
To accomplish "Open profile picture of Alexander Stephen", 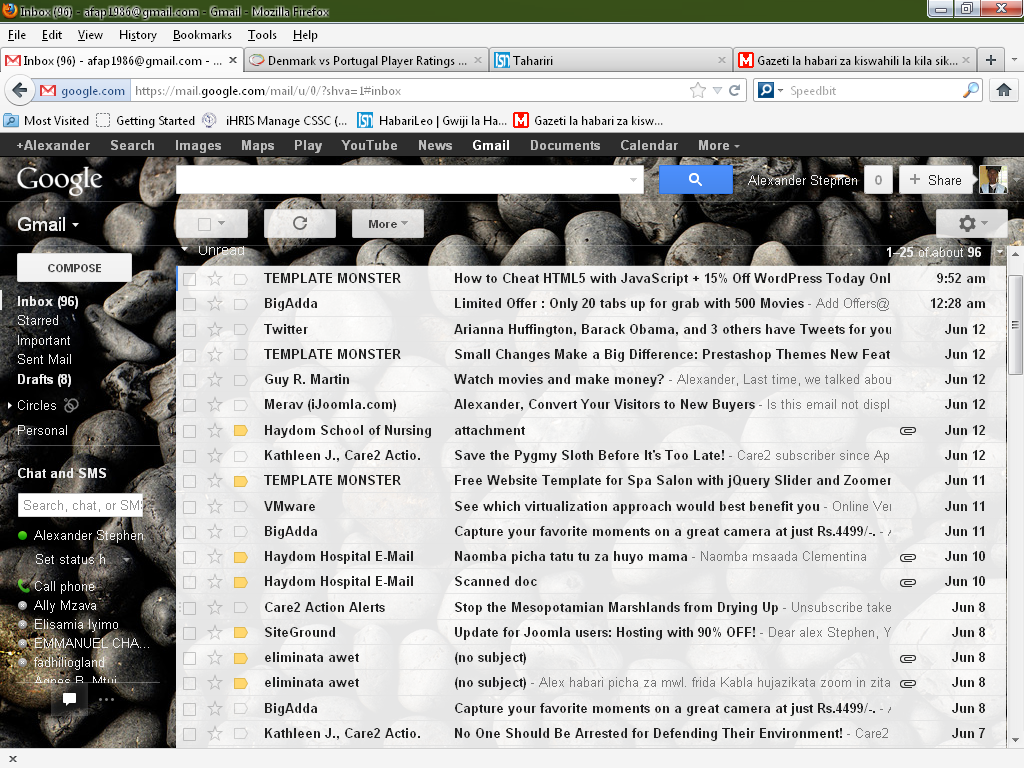I will pos(993,180).
